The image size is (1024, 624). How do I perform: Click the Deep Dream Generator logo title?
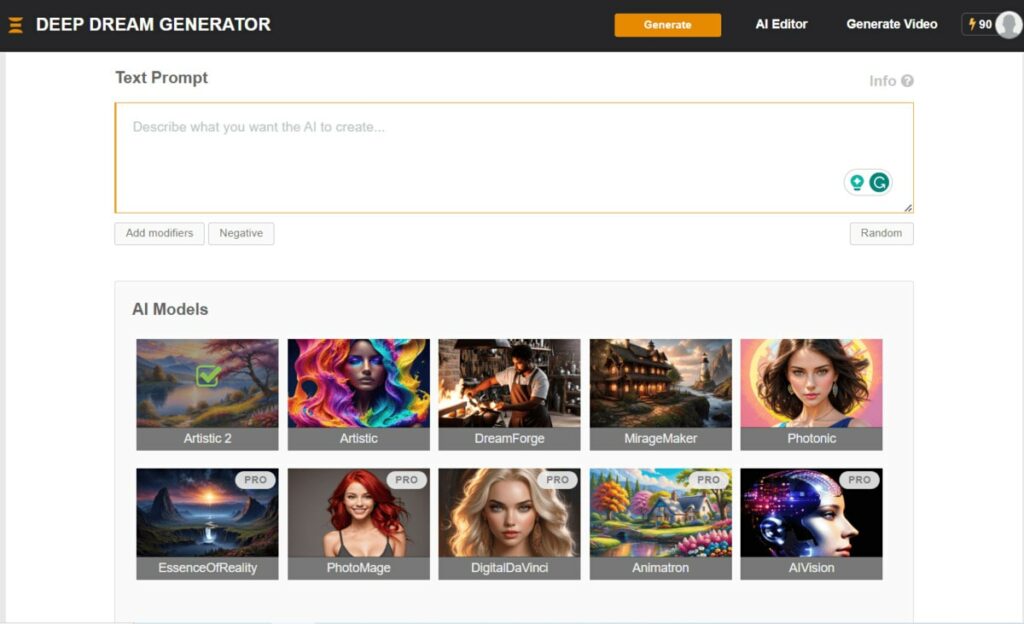pyautogui.click(x=153, y=25)
